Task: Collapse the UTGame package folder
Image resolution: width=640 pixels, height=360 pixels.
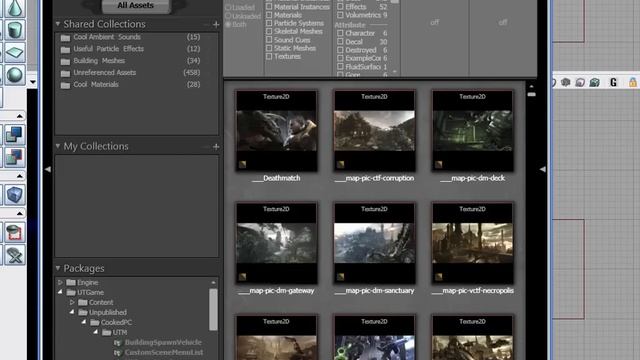Action: (x=60, y=292)
